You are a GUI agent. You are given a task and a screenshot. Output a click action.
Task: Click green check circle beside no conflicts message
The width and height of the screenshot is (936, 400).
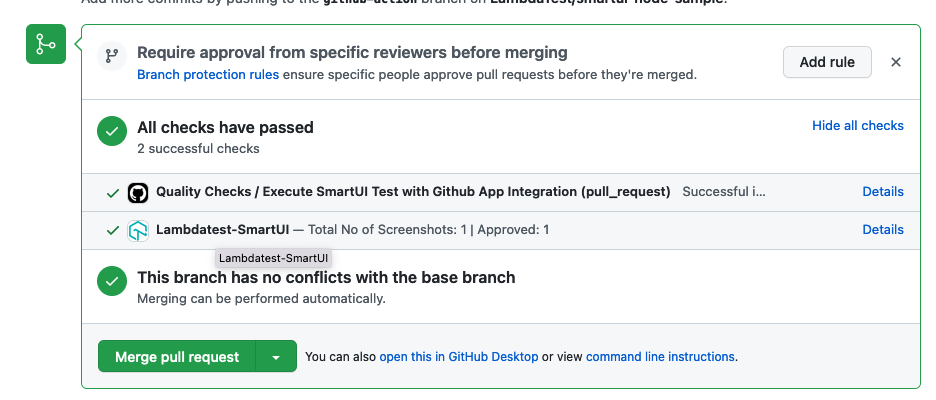111,281
